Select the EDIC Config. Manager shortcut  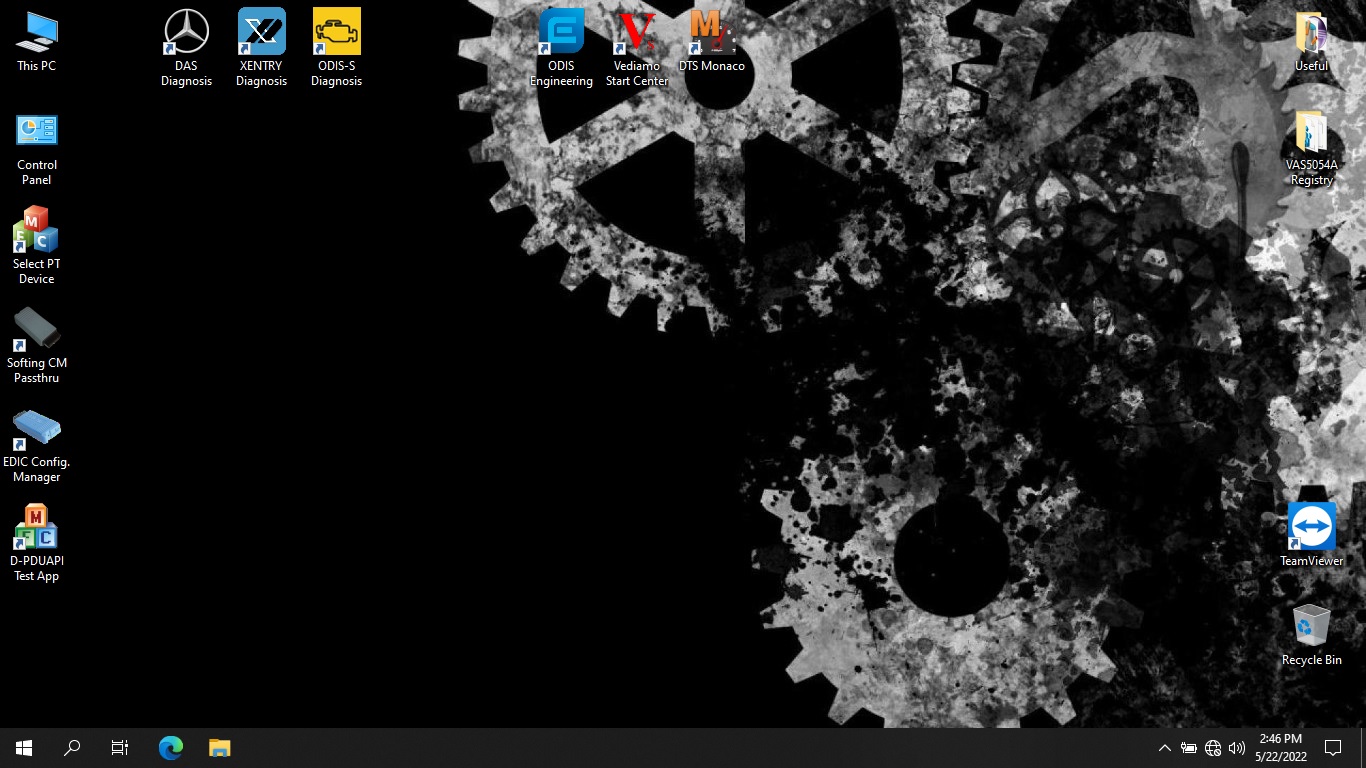(37, 444)
